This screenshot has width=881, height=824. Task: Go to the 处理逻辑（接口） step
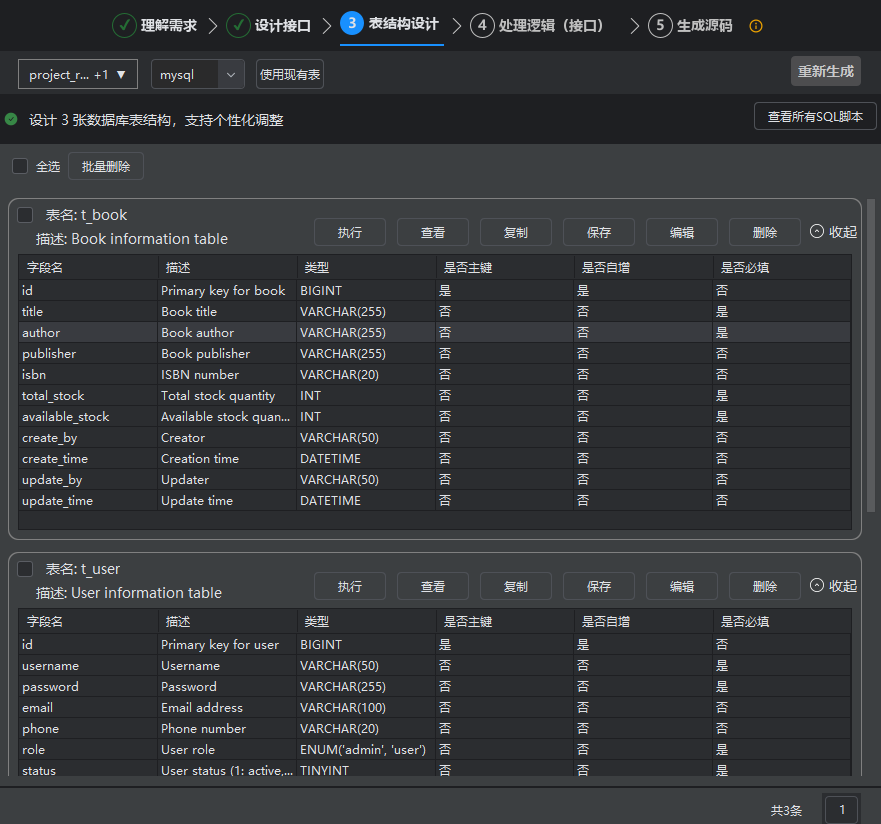click(552, 25)
